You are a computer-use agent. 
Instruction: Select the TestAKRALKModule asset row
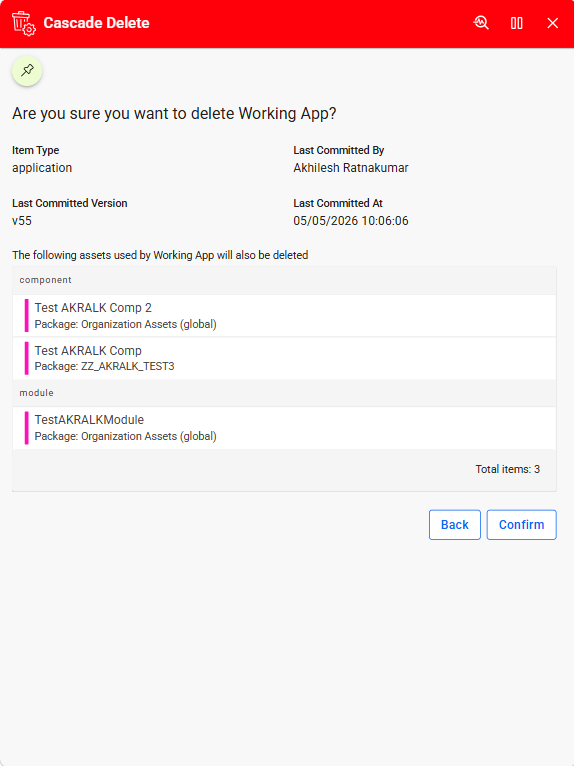pyautogui.click(x=284, y=428)
